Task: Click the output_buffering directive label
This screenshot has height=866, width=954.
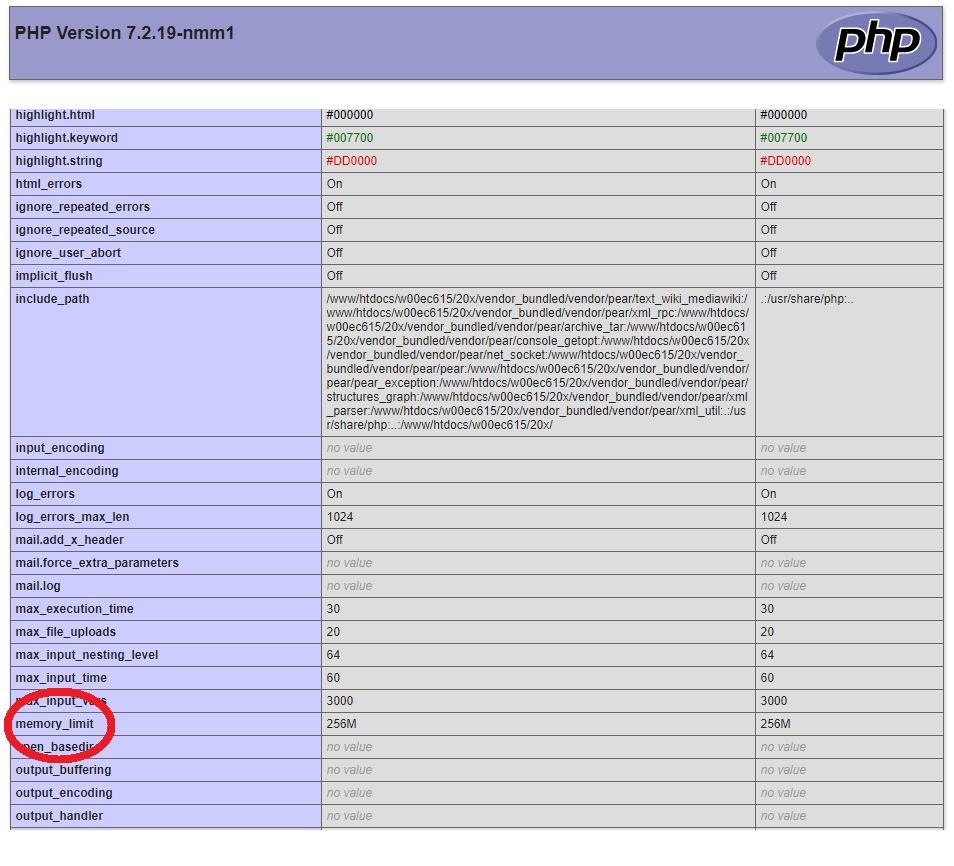Action: click(x=63, y=770)
